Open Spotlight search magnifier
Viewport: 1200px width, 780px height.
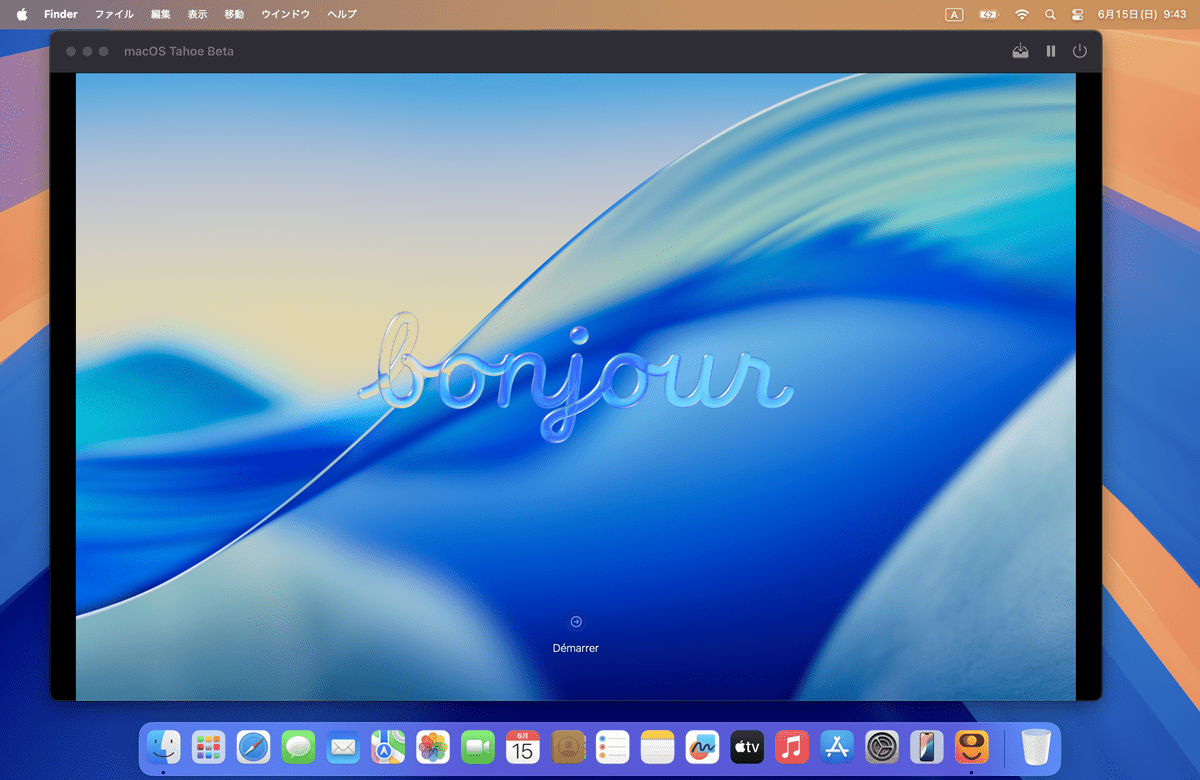coord(1050,15)
